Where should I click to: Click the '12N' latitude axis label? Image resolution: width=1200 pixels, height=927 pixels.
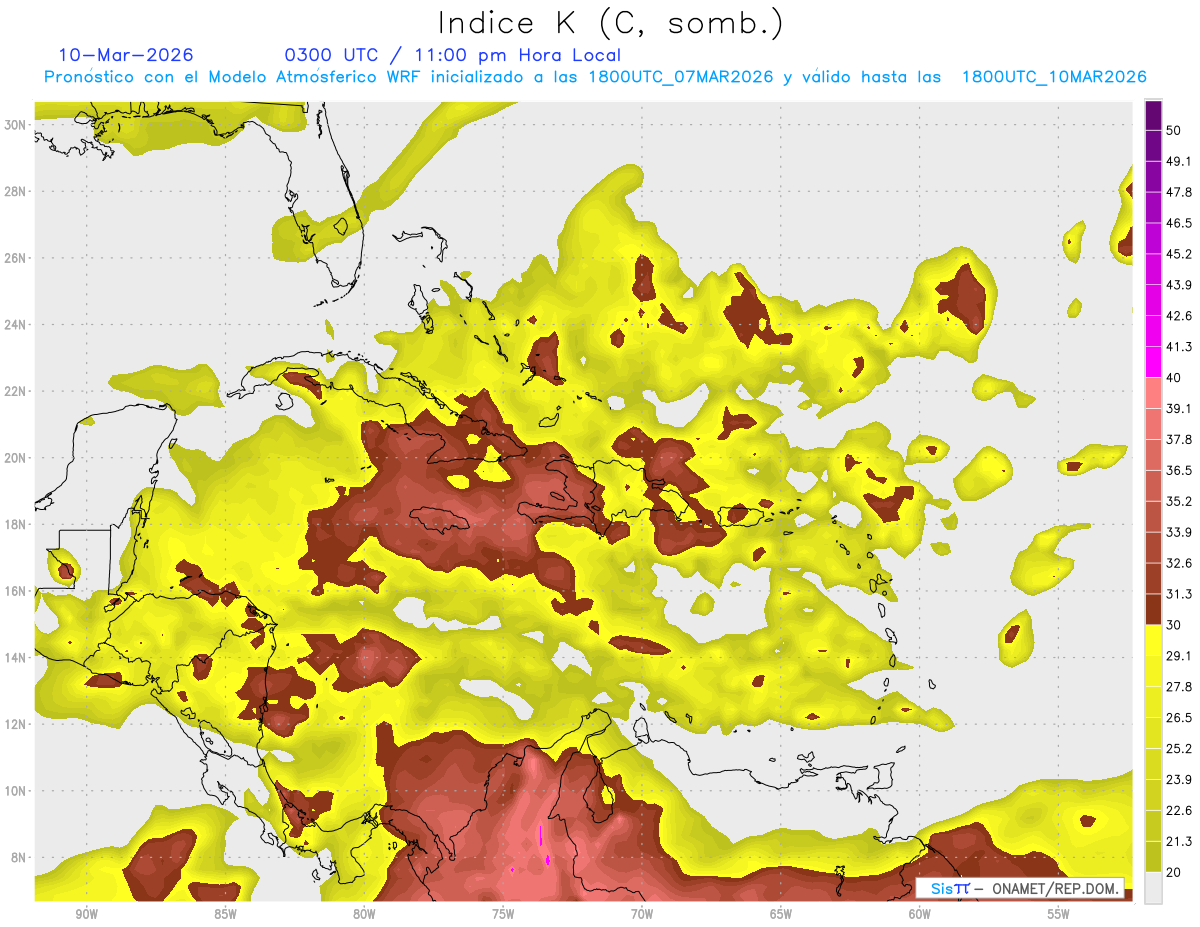click(15, 724)
